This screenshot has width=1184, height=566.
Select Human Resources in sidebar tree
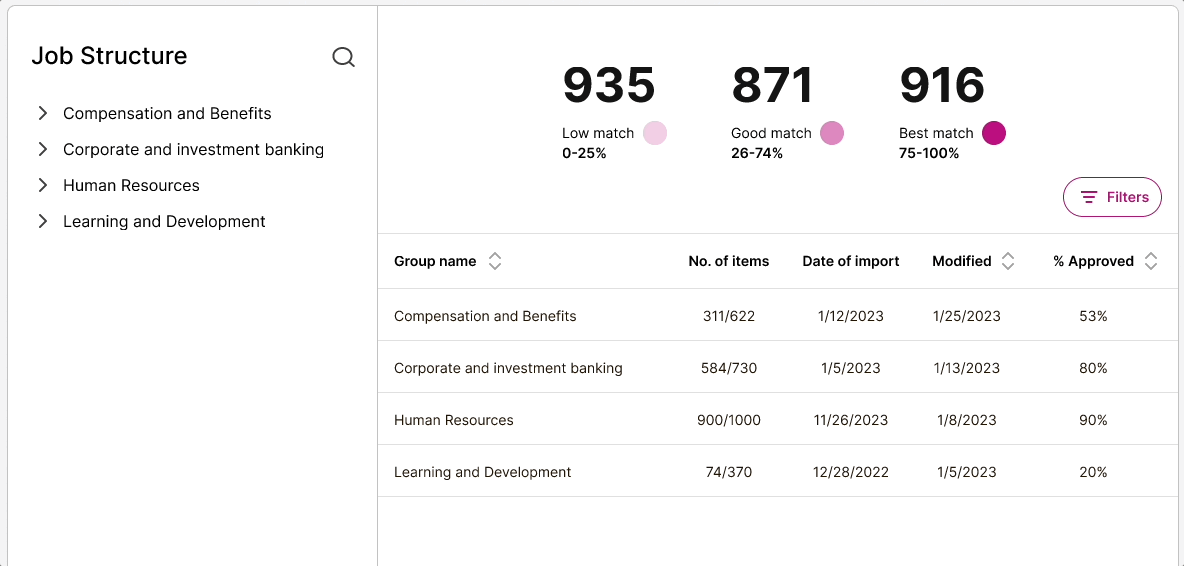pos(131,186)
